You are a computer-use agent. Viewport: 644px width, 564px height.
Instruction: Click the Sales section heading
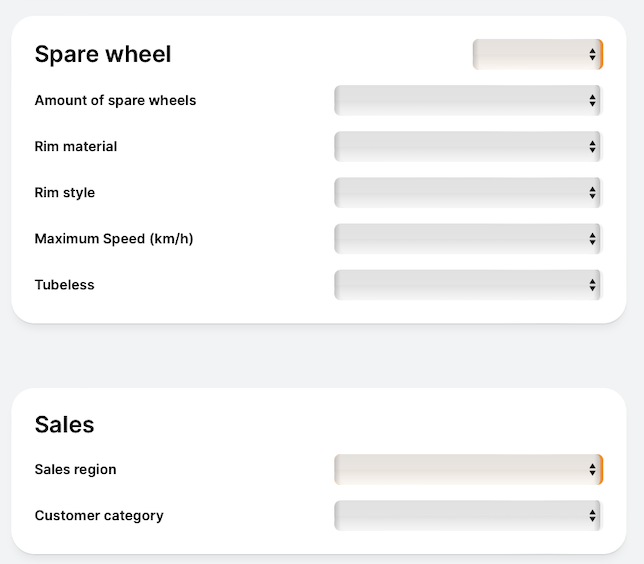[x=64, y=424]
